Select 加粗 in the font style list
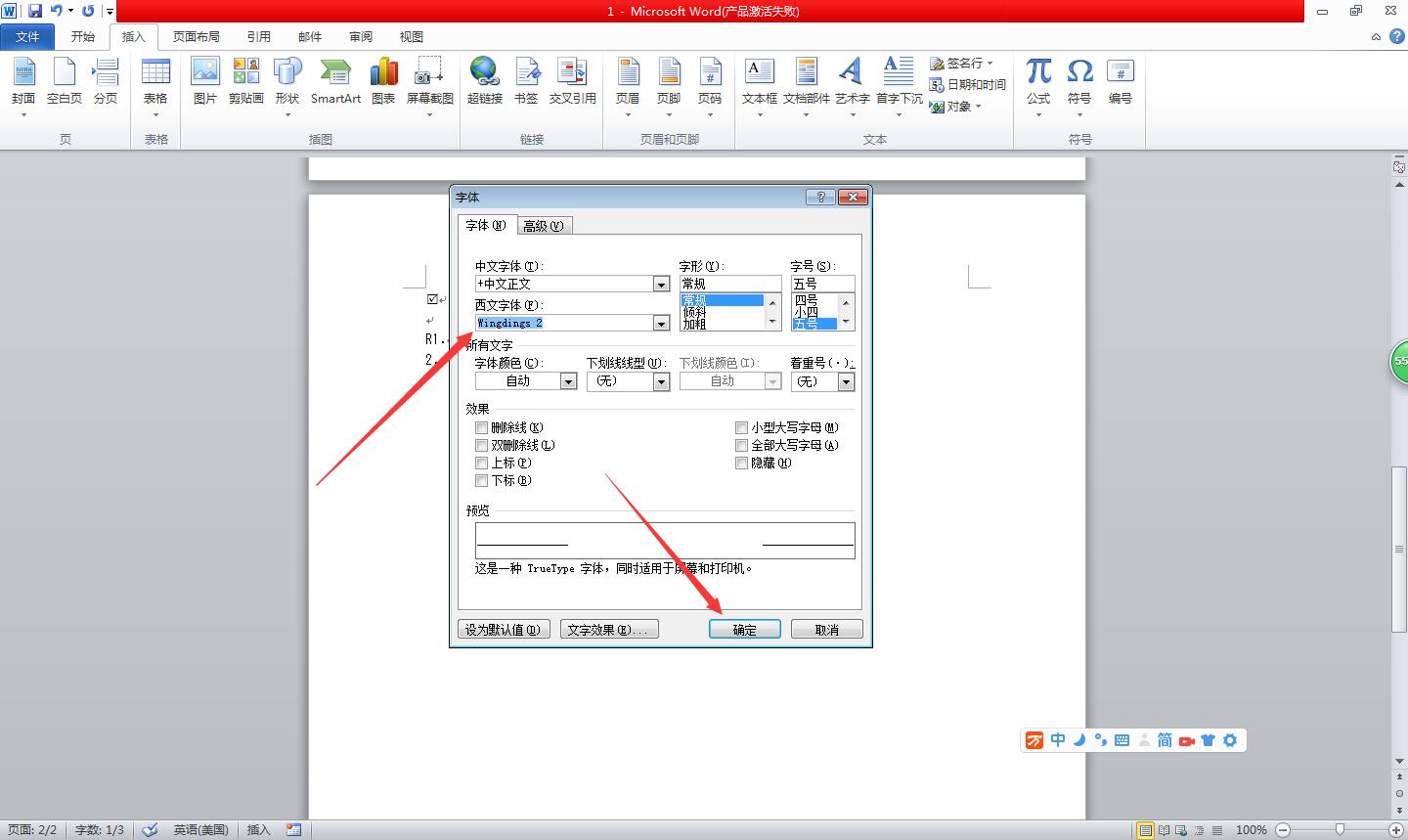The height and width of the screenshot is (840, 1408). [x=695, y=324]
